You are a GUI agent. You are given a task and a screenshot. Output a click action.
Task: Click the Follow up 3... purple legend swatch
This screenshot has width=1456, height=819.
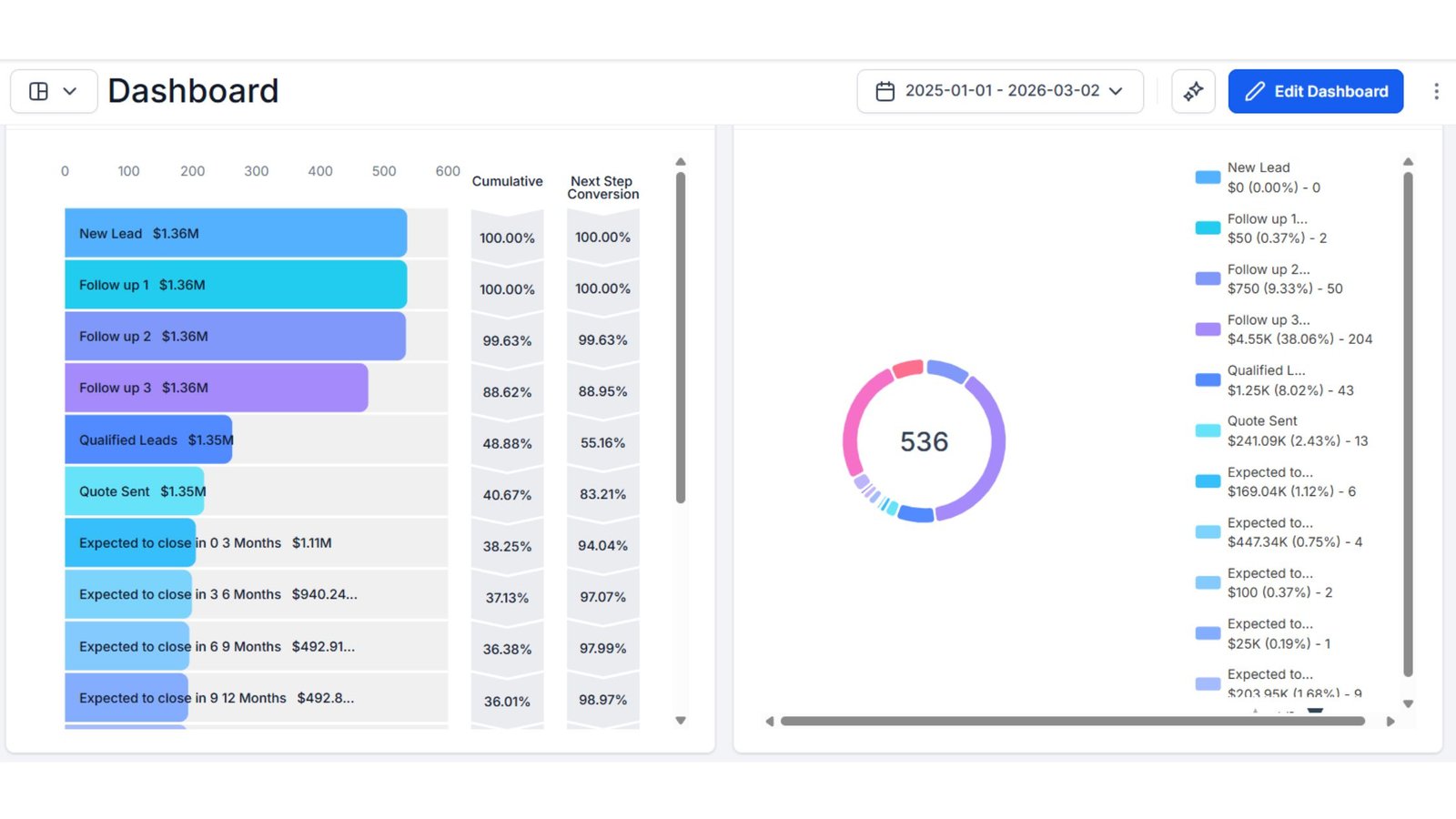click(1208, 329)
